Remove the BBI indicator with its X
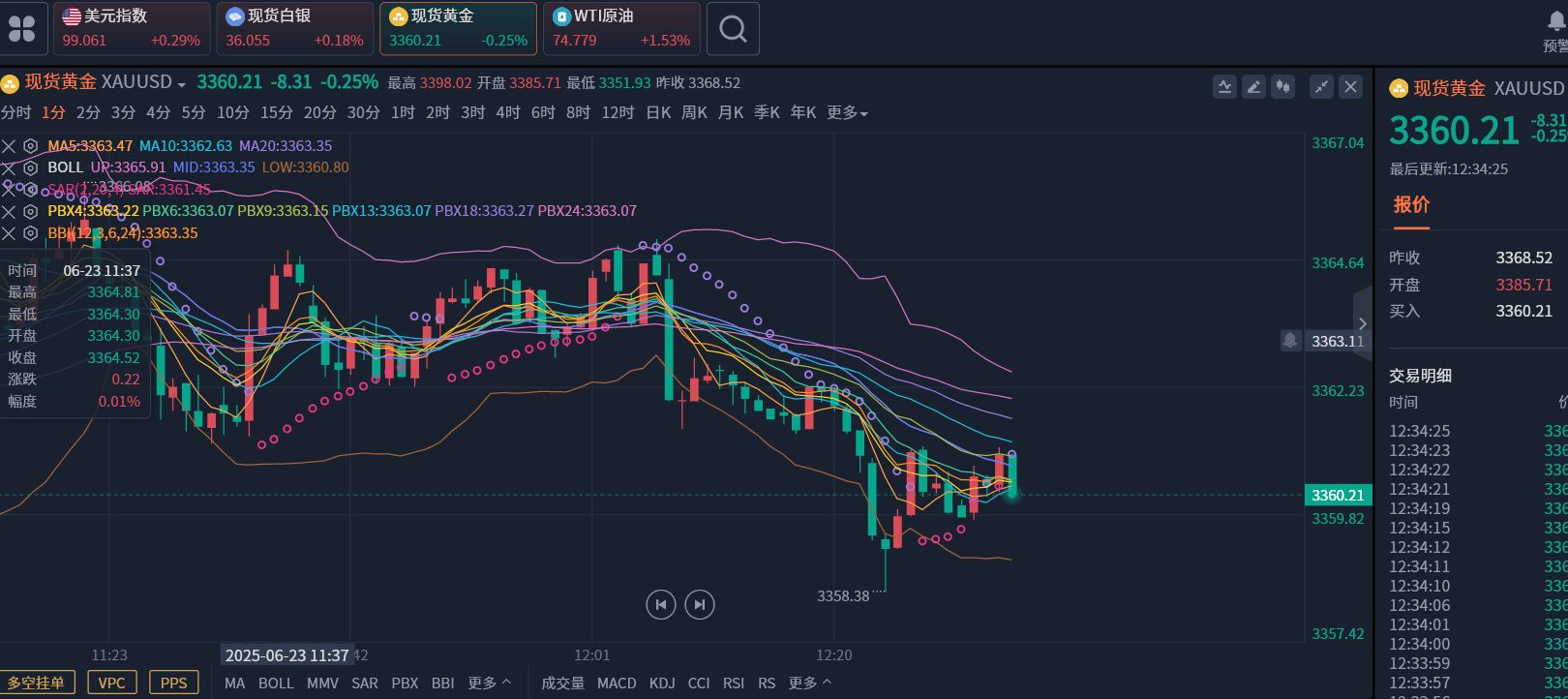Viewport: 1568px width, 699px height. (9, 233)
